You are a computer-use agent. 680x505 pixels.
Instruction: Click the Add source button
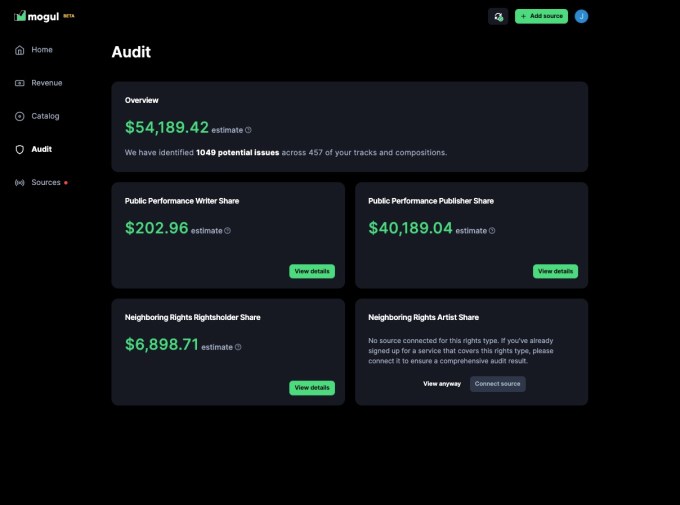(x=541, y=16)
